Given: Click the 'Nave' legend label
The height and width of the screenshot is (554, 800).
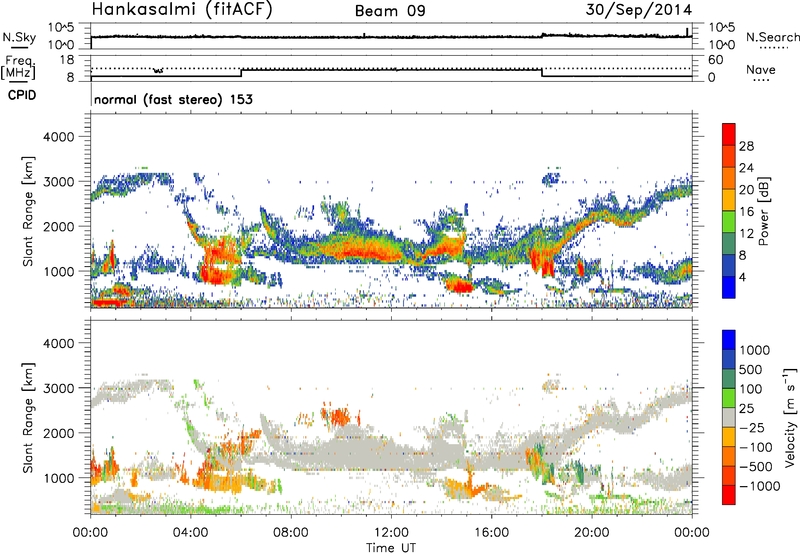Looking at the screenshot, I should coord(761,69).
